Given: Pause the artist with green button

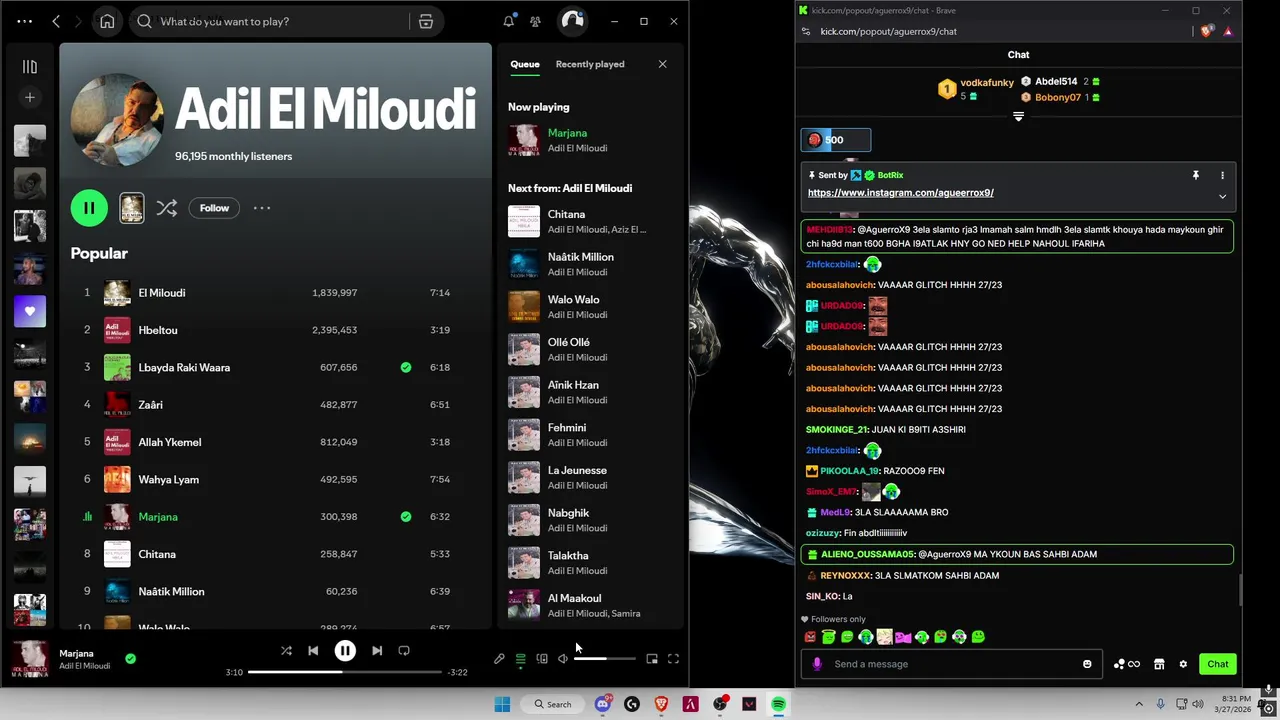Looking at the screenshot, I should 89,208.
